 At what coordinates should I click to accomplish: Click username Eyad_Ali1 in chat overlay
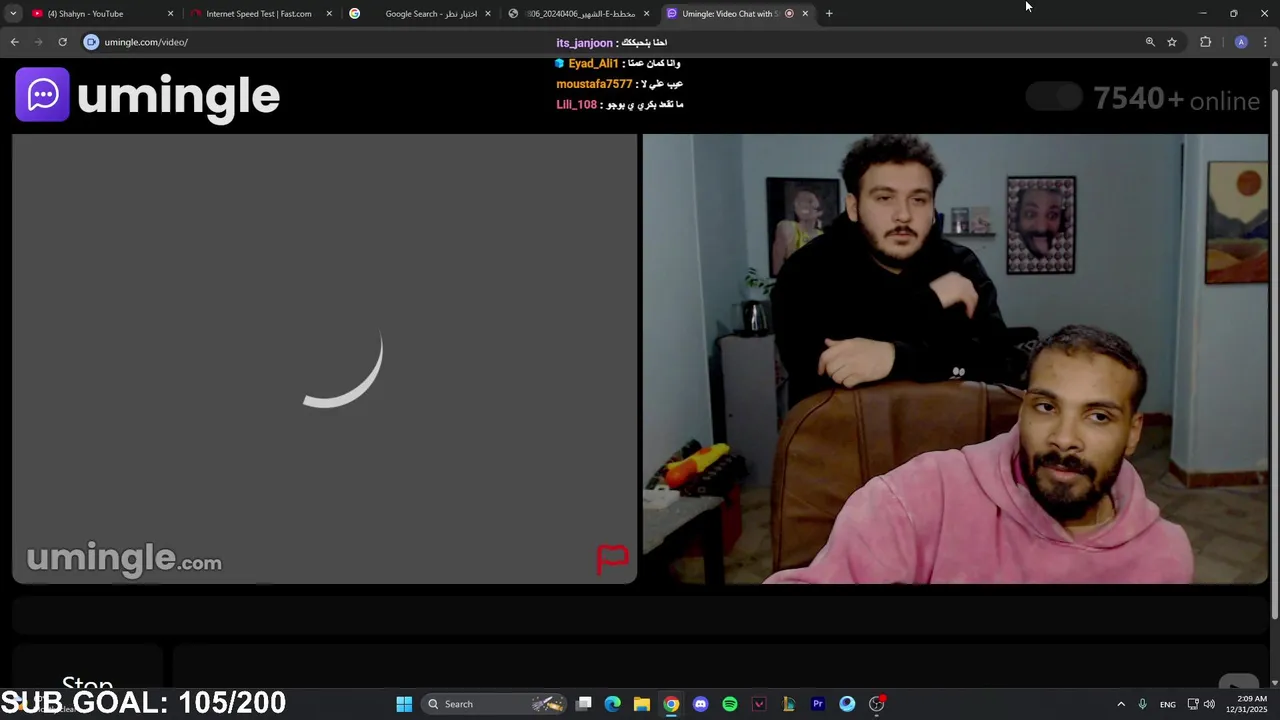coord(593,64)
